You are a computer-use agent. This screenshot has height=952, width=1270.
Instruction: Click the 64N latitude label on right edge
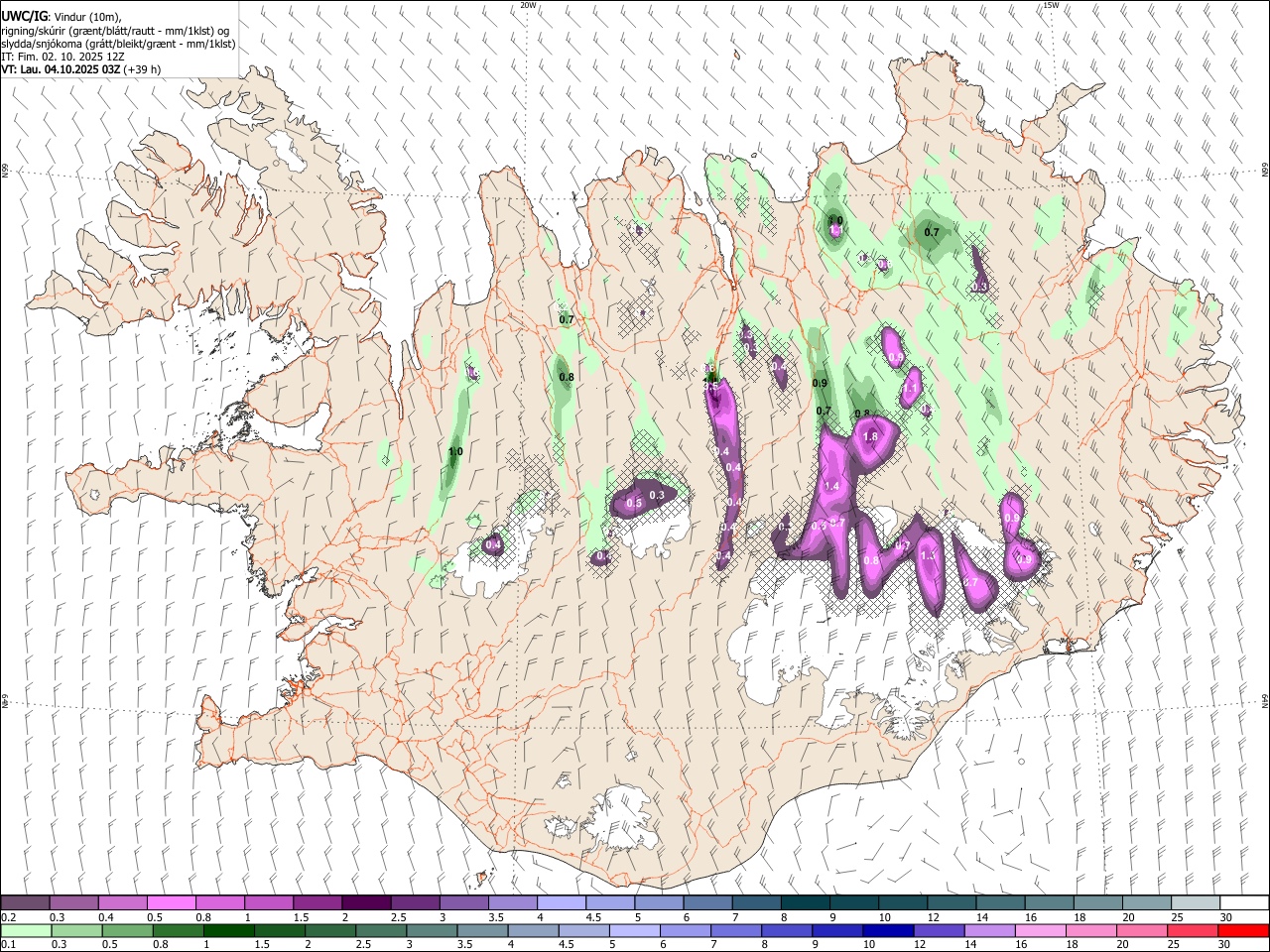click(1265, 700)
